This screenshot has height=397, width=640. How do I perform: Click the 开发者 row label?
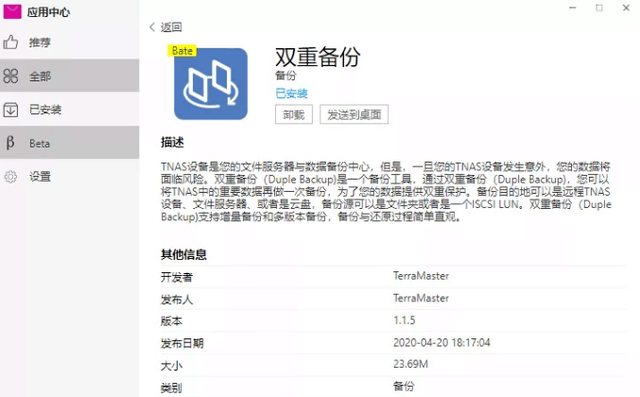pos(176,277)
